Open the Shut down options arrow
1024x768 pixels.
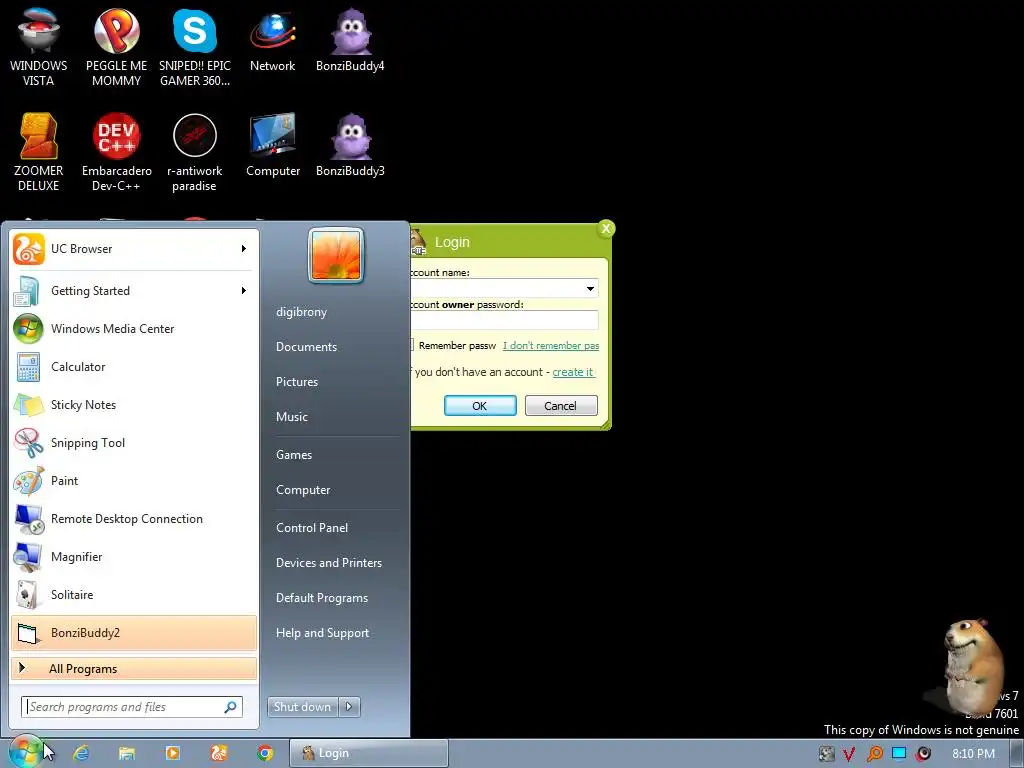pos(349,707)
